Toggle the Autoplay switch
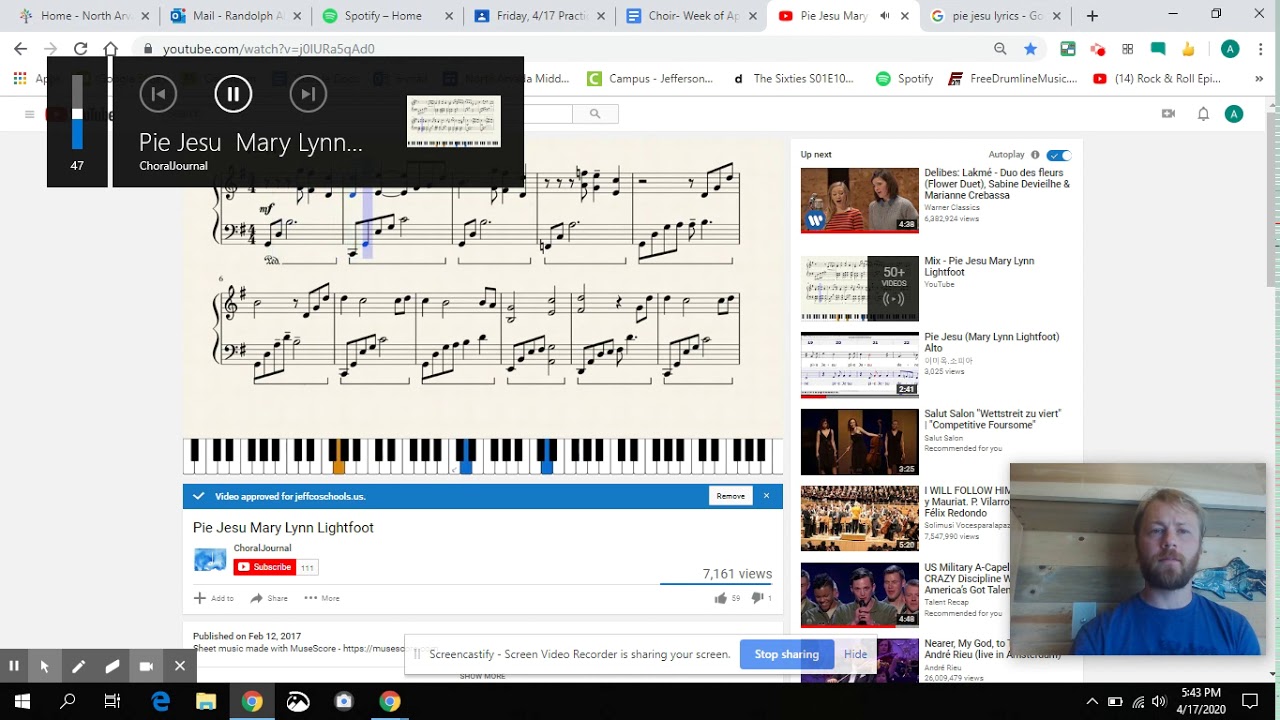 [x=1059, y=155]
